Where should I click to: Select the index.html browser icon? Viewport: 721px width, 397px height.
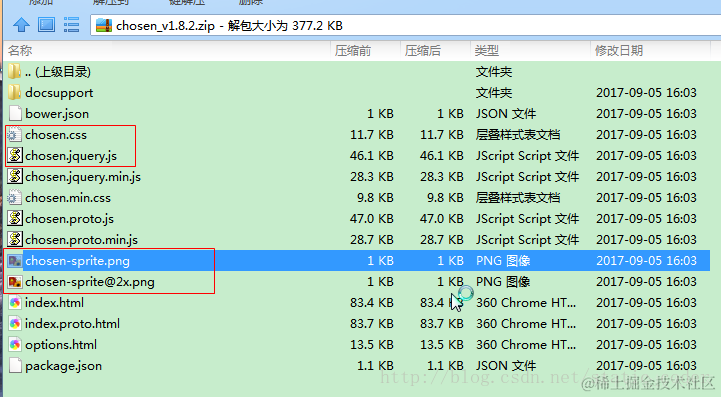pyautogui.click(x=15, y=303)
